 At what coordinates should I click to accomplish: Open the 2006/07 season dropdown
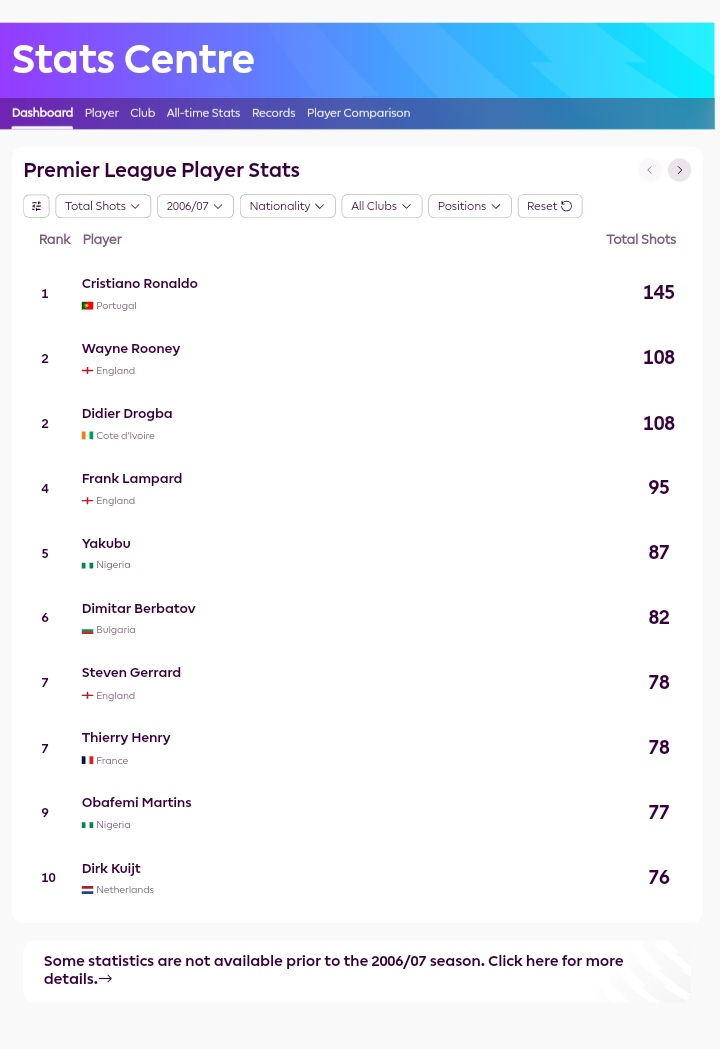(x=195, y=206)
